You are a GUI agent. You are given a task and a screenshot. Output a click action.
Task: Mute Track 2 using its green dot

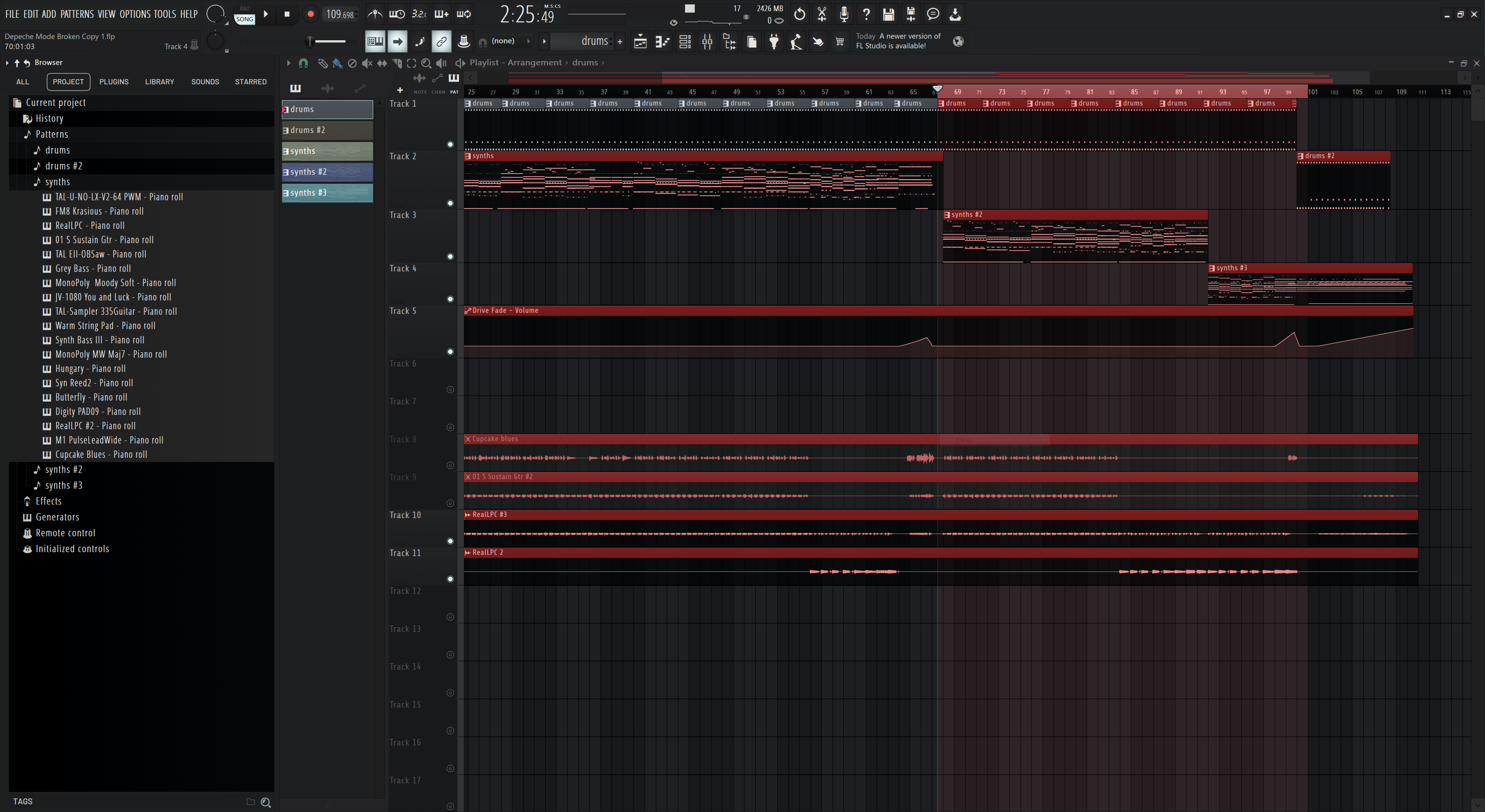pyautogui.click(x=450, y=203)
